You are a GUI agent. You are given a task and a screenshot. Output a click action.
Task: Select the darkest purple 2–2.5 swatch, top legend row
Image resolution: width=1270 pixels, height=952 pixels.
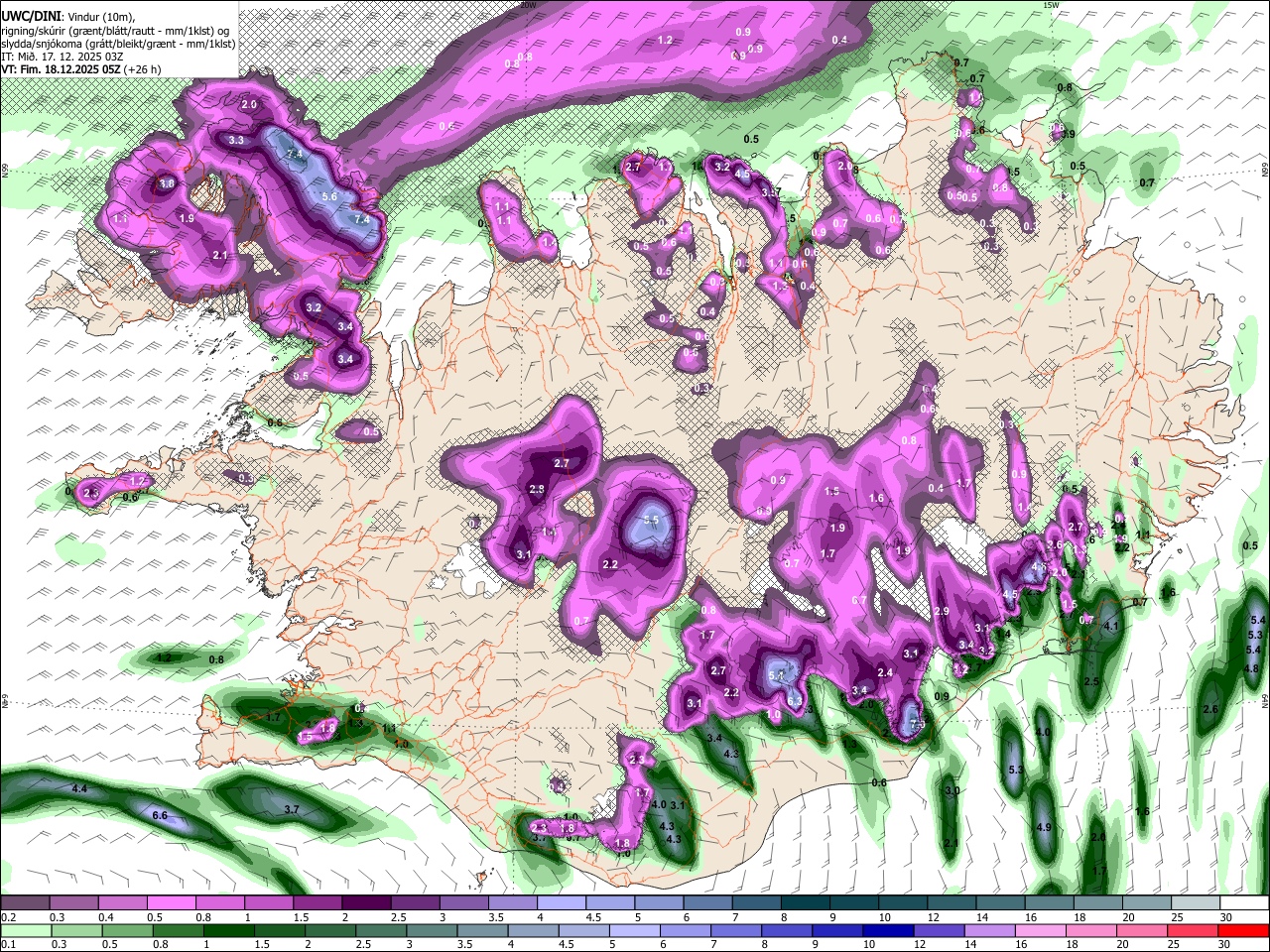coord(366,903)
